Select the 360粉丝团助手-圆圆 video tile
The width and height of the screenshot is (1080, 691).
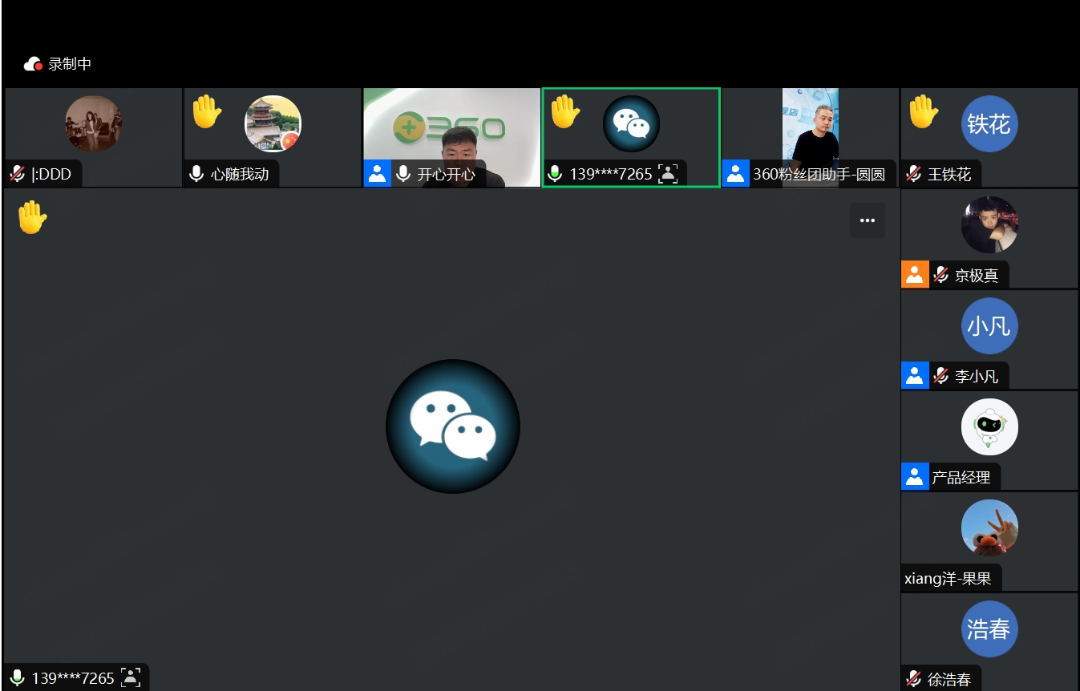pyautogui.click(x=811, y=137)
